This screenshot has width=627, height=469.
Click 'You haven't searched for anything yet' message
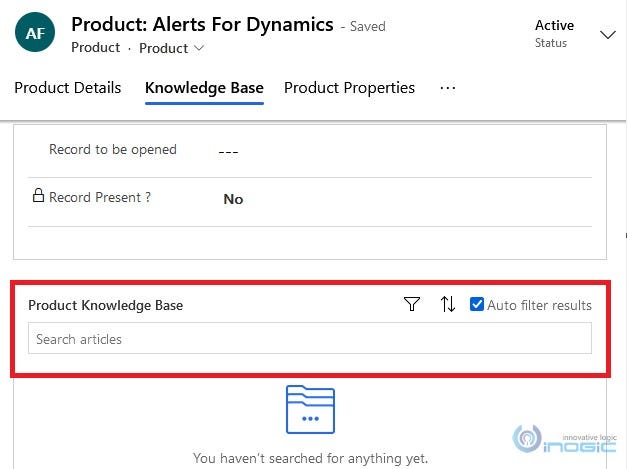(310, 458)
